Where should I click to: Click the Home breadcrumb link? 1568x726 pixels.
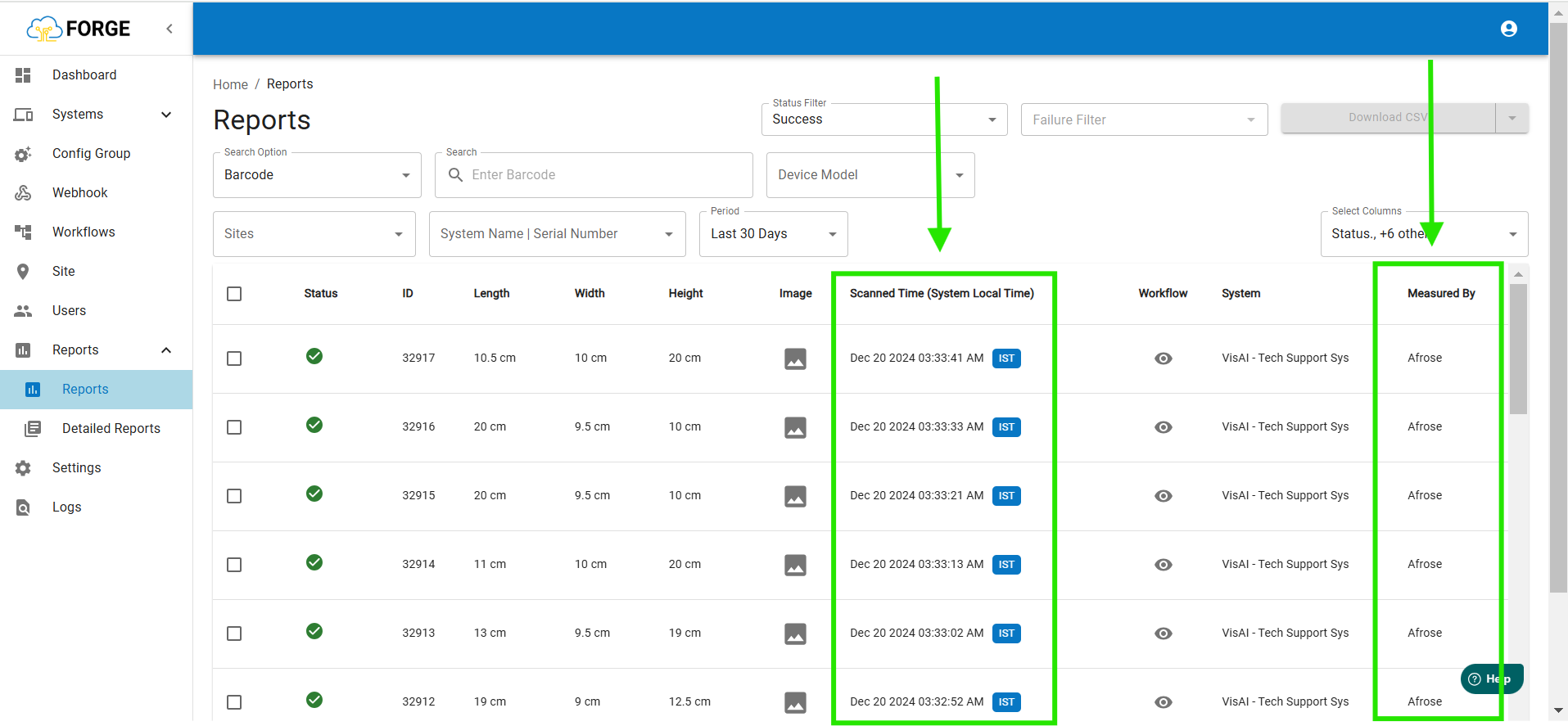click(x=230, y=84)
